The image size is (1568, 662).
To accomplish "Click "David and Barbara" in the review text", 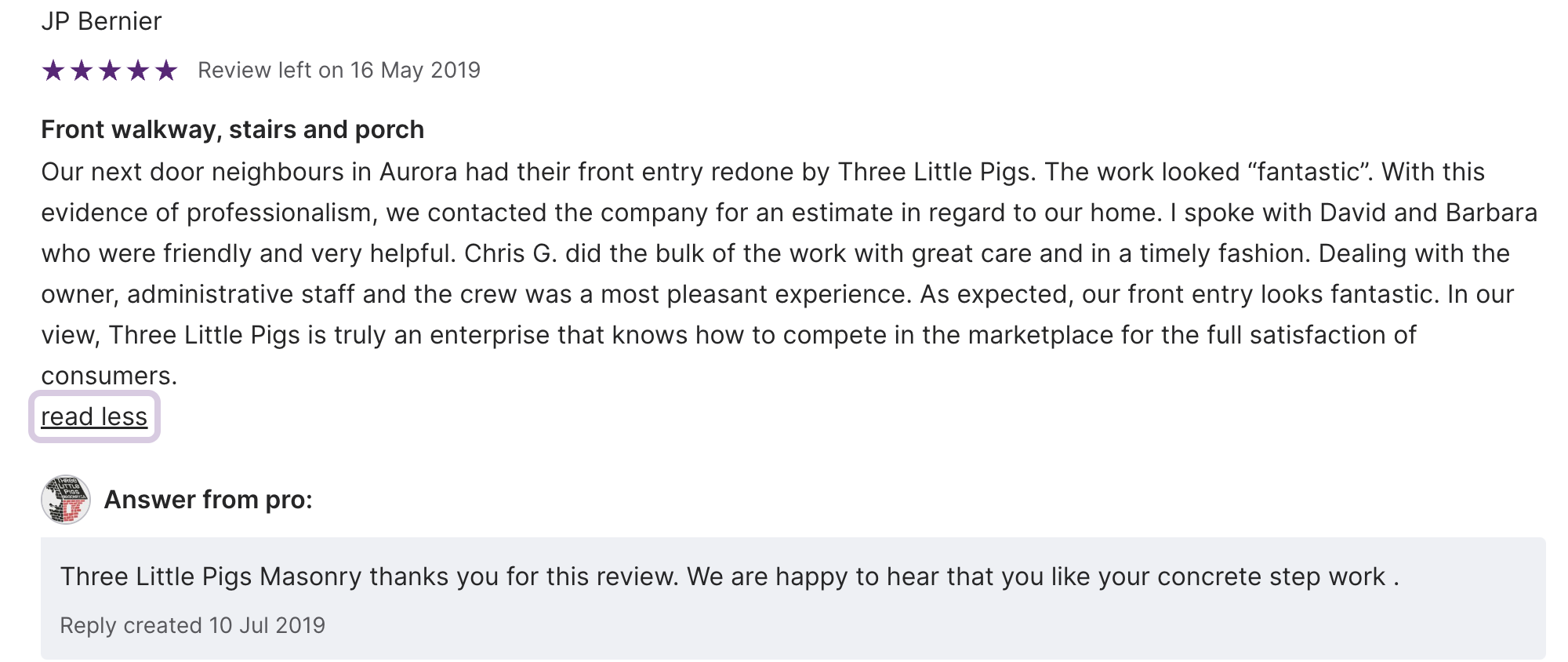I will click(1428, 213).
